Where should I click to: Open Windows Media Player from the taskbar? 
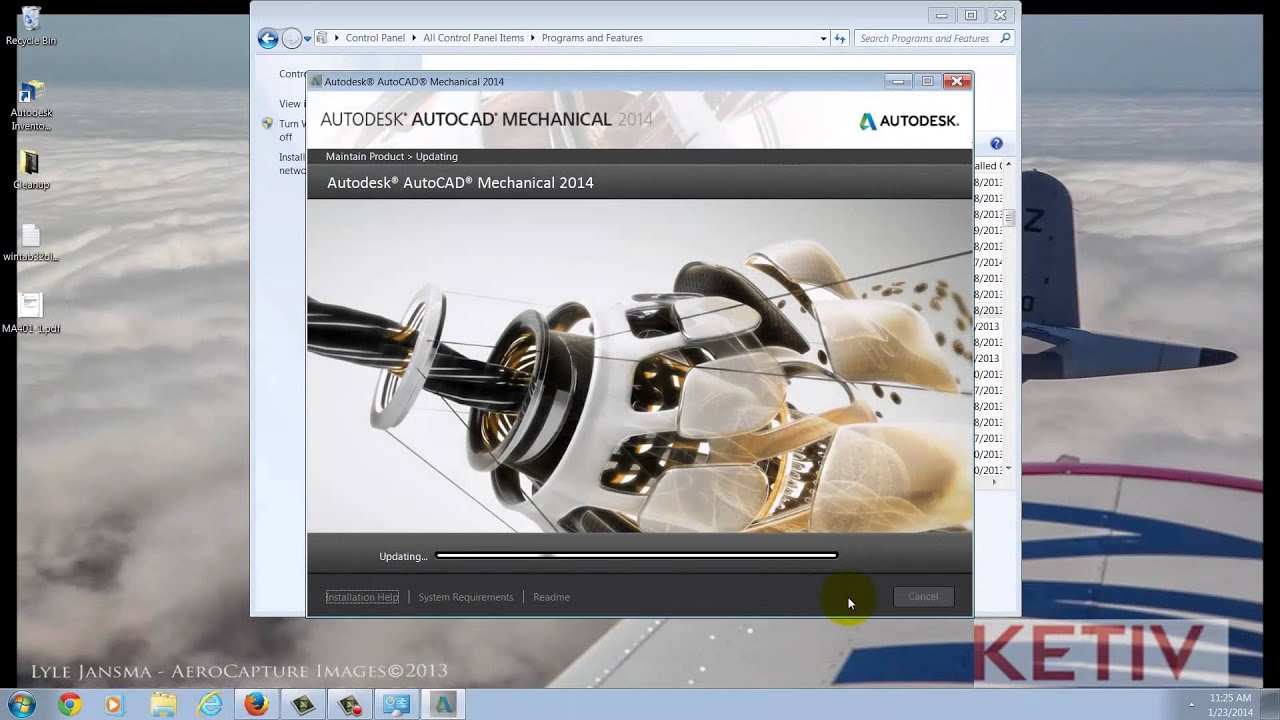[113, 704]
